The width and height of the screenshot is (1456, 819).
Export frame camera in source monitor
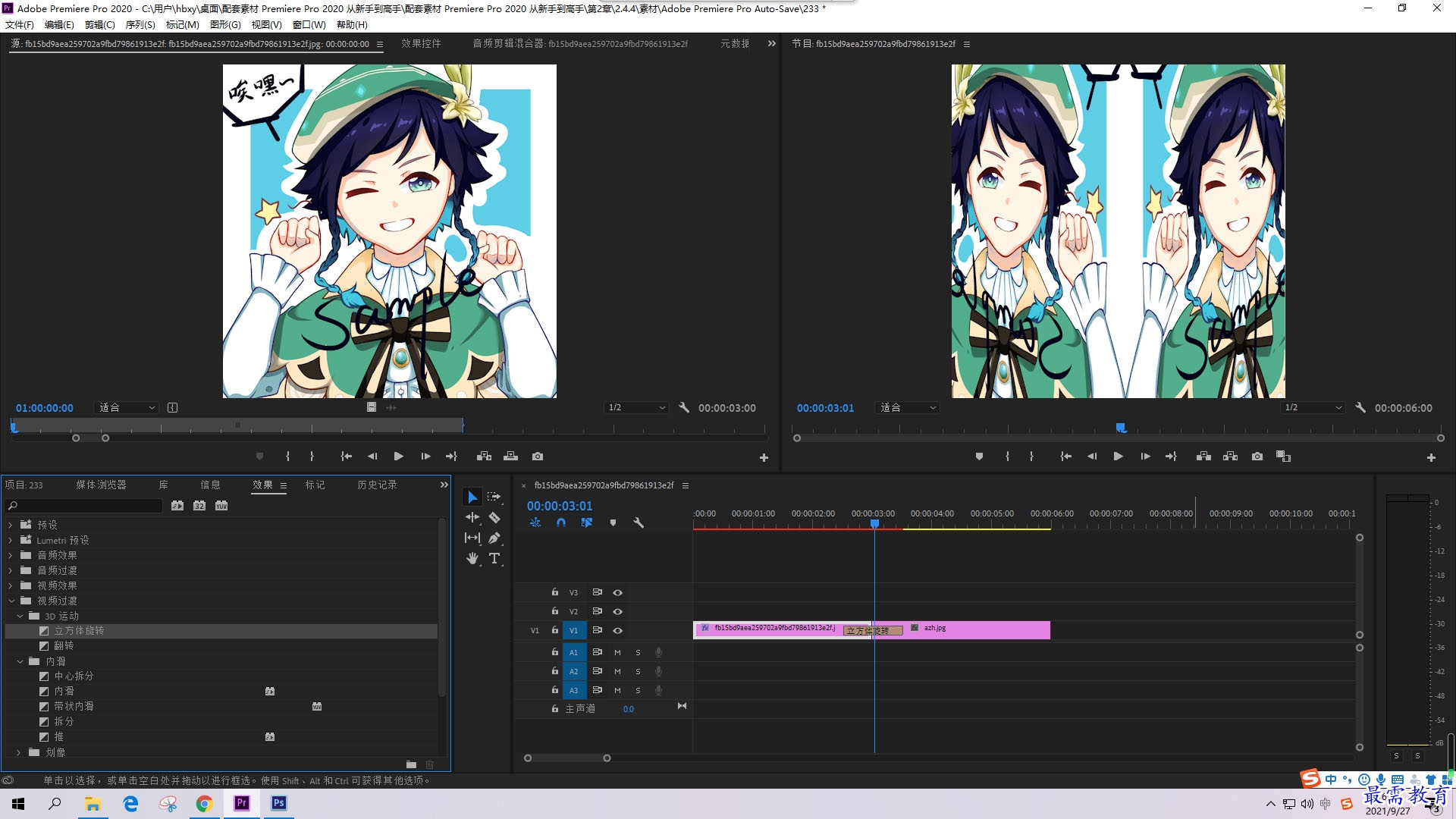(538, 457)
